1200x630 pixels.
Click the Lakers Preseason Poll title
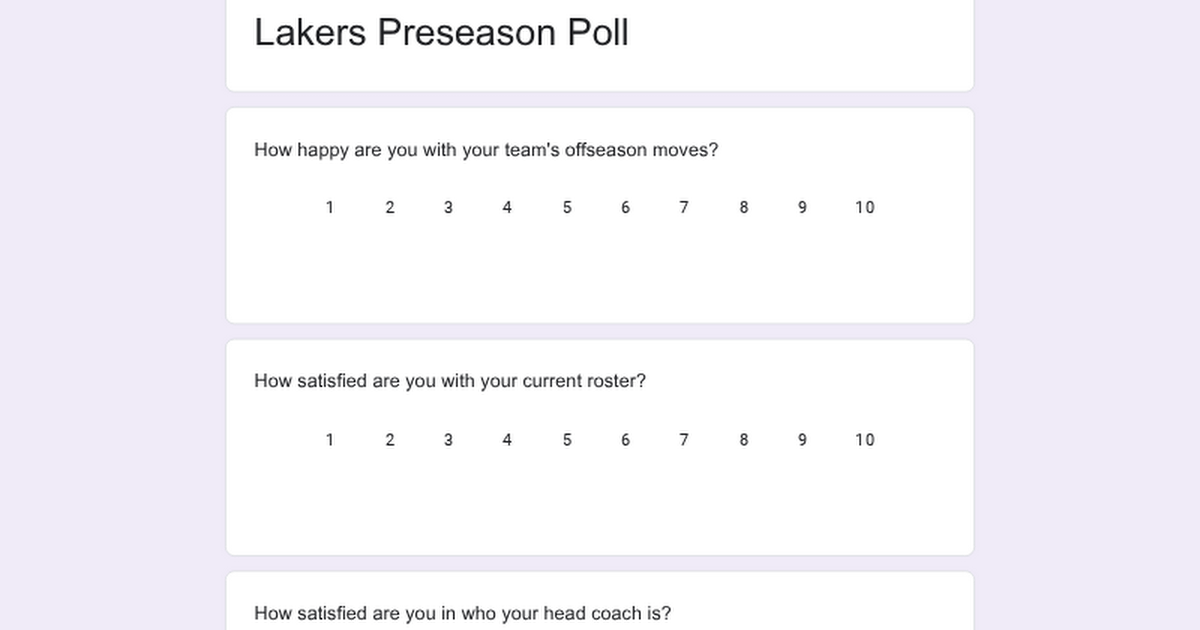tap(441, 32)
